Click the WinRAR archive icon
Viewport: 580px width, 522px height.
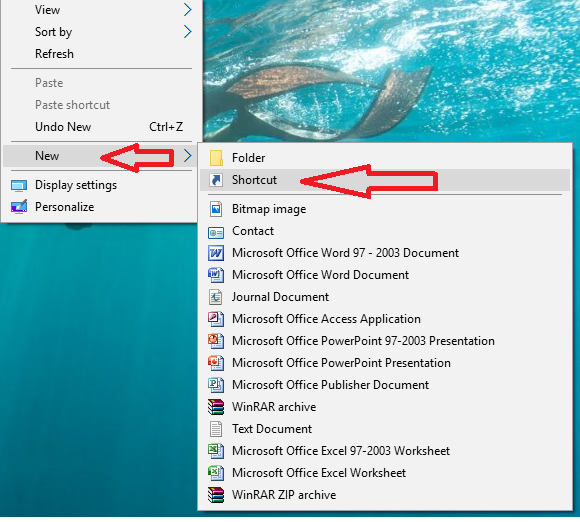tap(216, 407)
